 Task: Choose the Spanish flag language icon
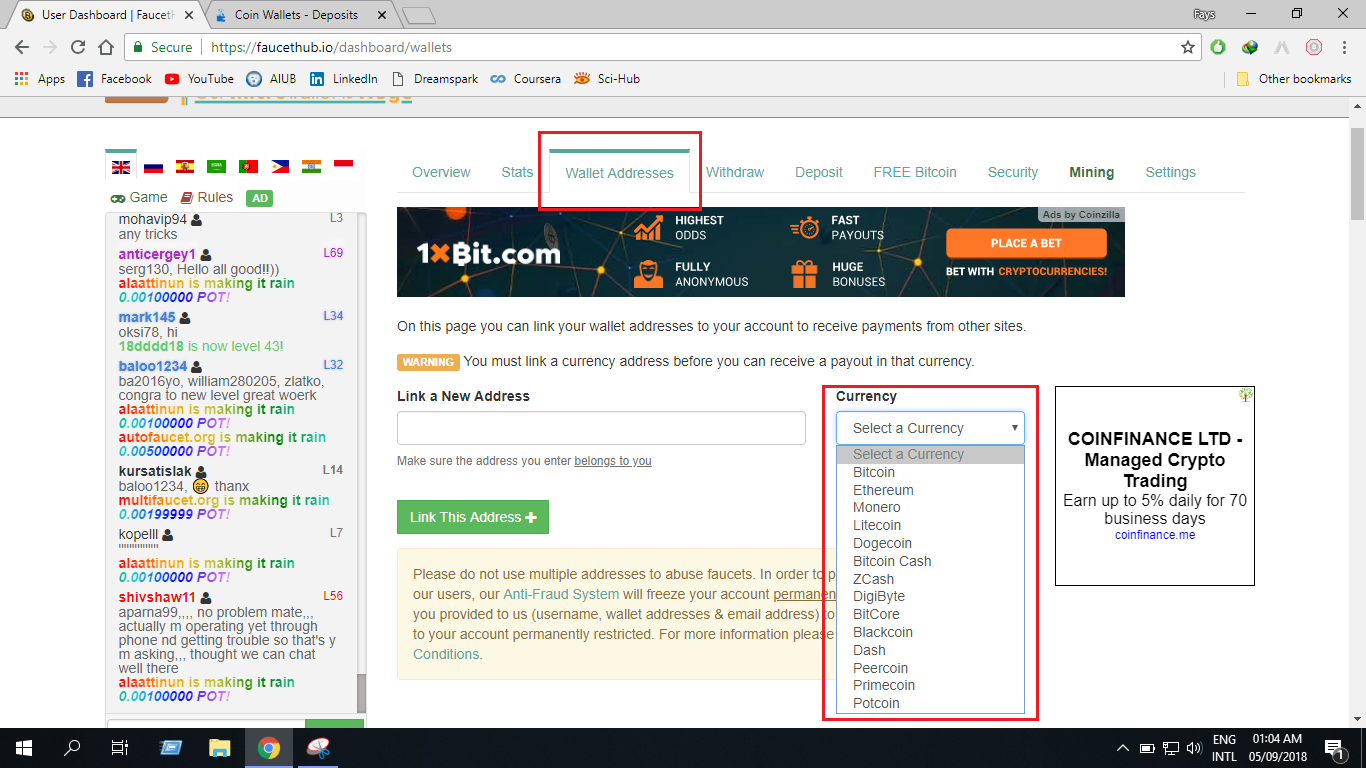[x=185, y=167]
